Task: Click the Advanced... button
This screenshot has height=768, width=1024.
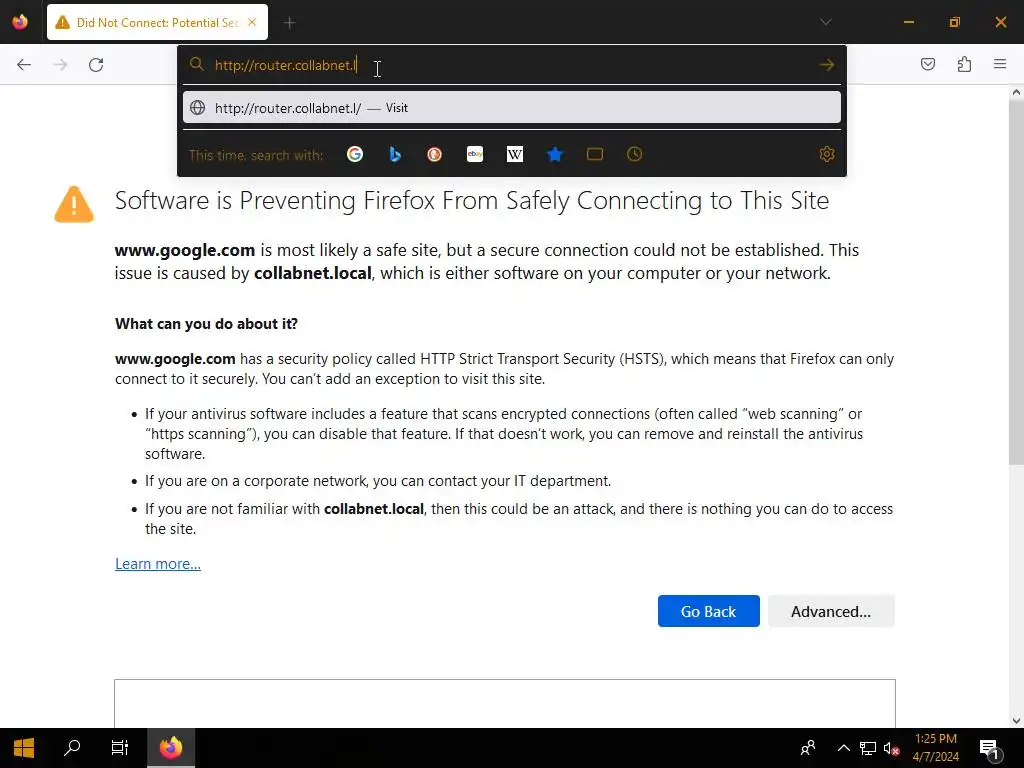Action: [831, 611]
